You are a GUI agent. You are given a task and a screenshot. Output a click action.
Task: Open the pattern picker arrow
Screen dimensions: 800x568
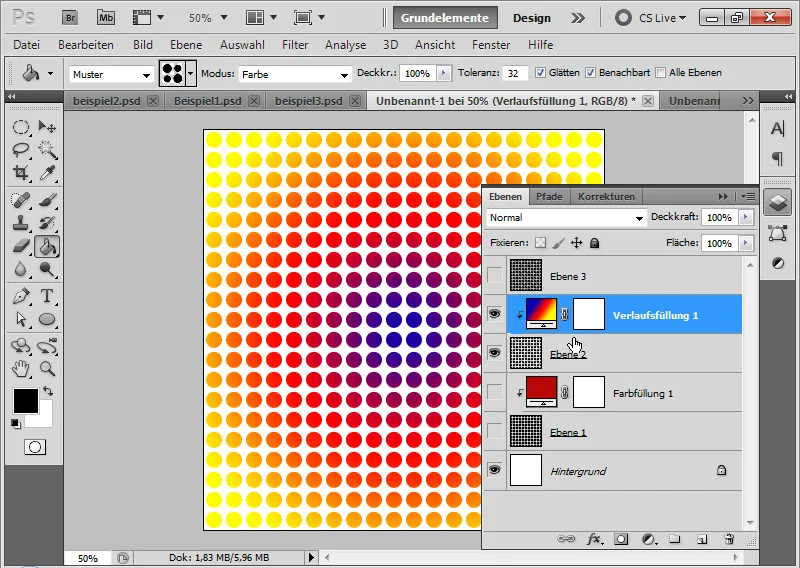coord(191,74)
